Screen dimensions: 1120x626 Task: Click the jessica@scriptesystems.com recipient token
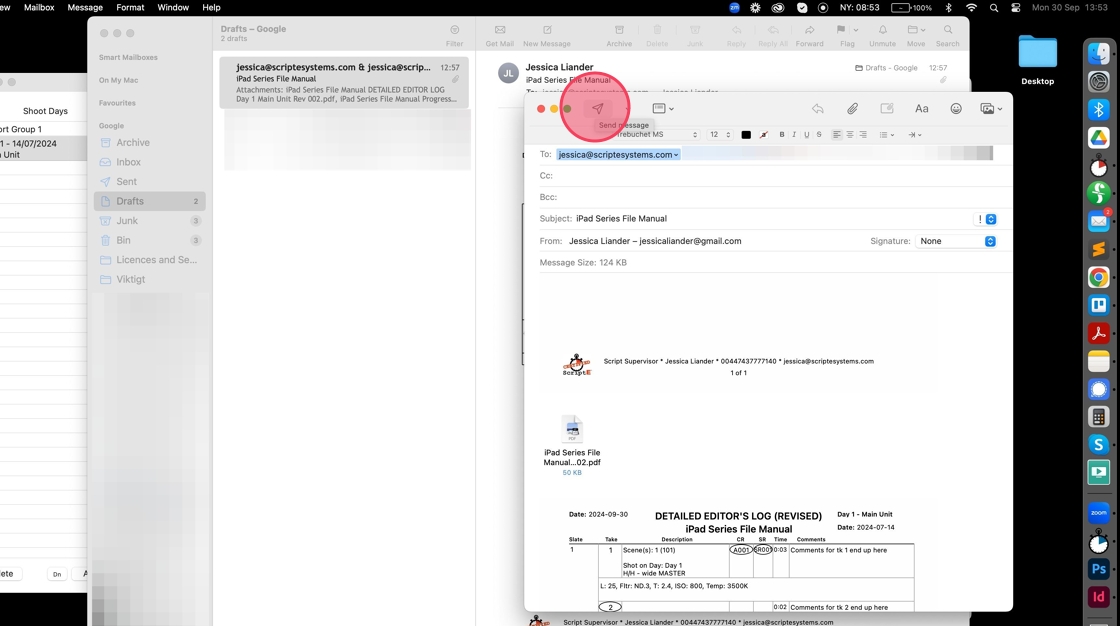coord(618,154)
